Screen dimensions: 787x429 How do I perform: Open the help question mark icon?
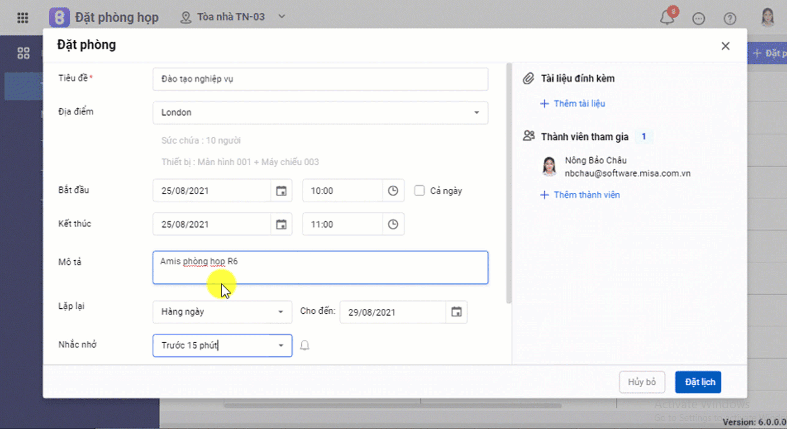click(x=730, y=18)
